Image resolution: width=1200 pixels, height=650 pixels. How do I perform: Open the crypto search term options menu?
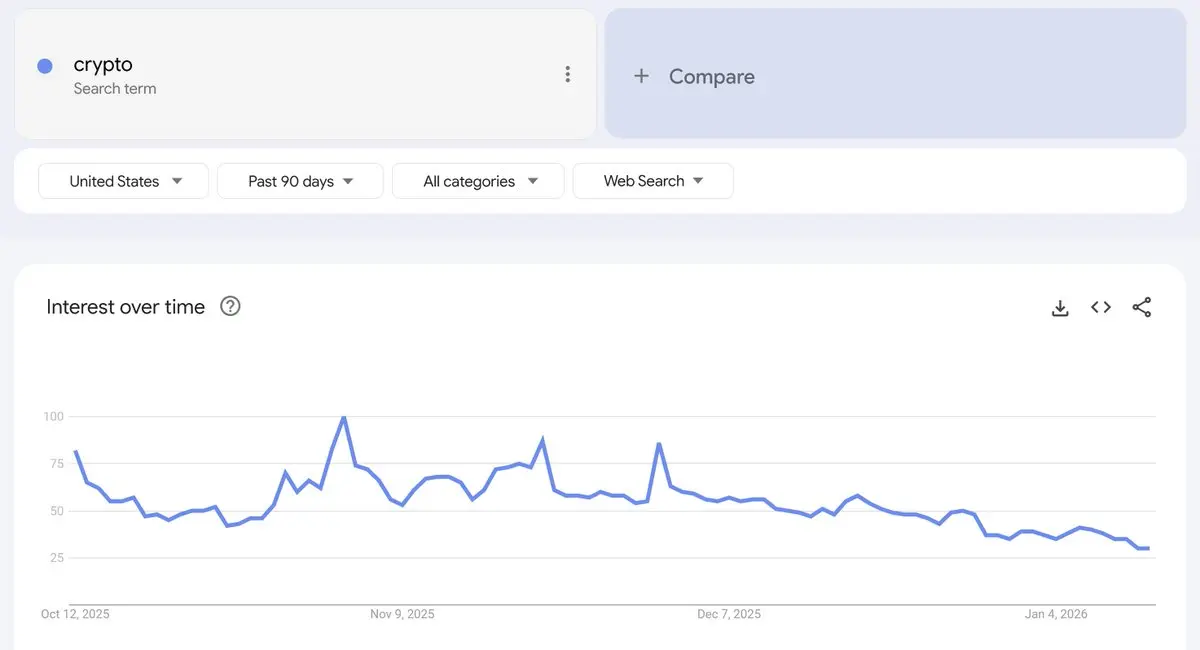(x=567, y=75)
